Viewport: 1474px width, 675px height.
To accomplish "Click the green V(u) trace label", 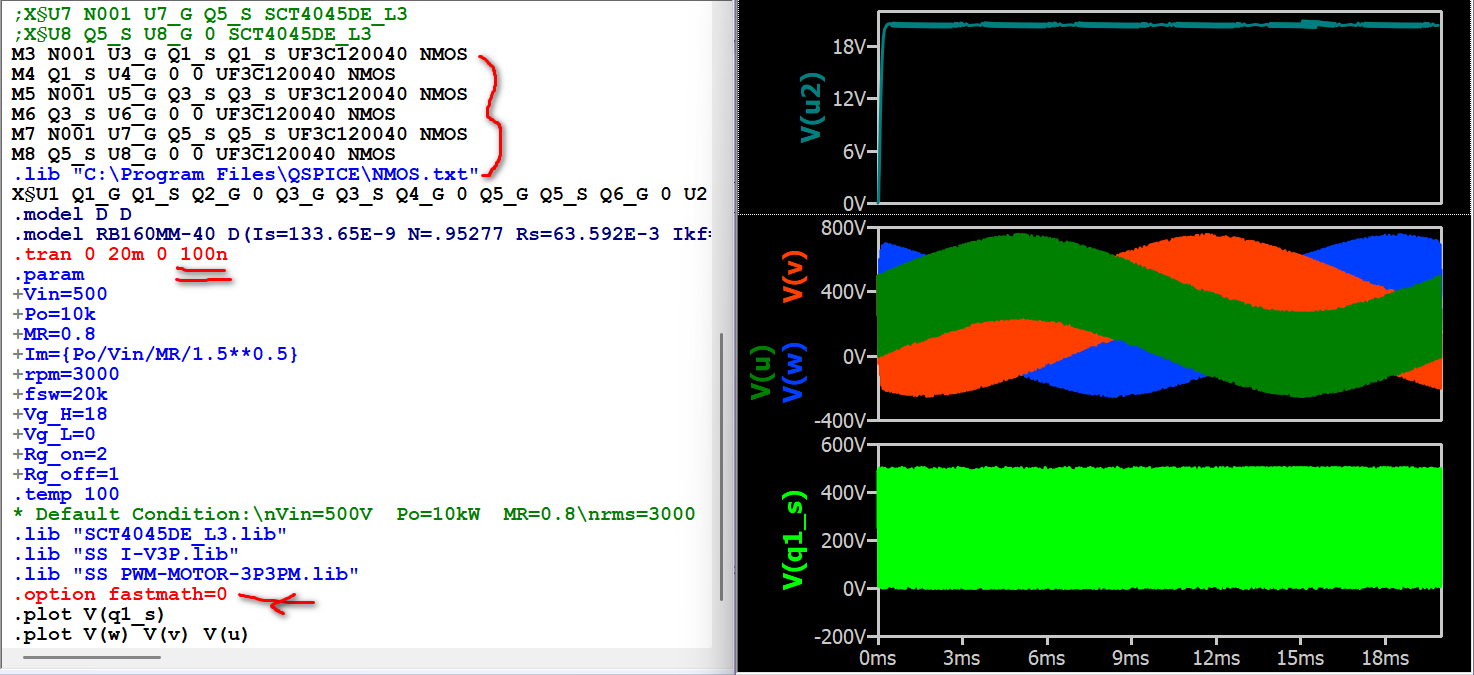I will click(762, 373).
